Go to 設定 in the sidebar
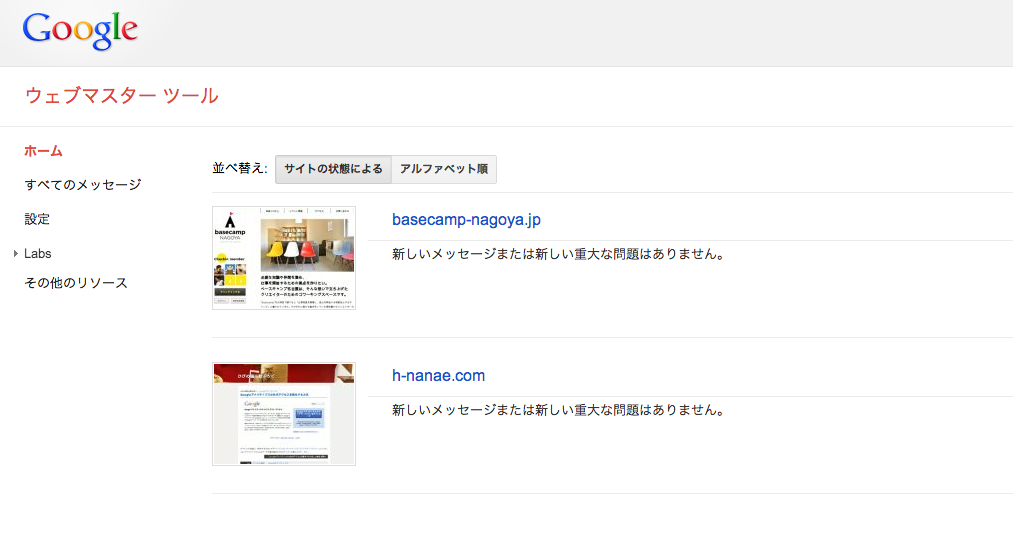Screen dimensions: 1013x542 (37, 219)
